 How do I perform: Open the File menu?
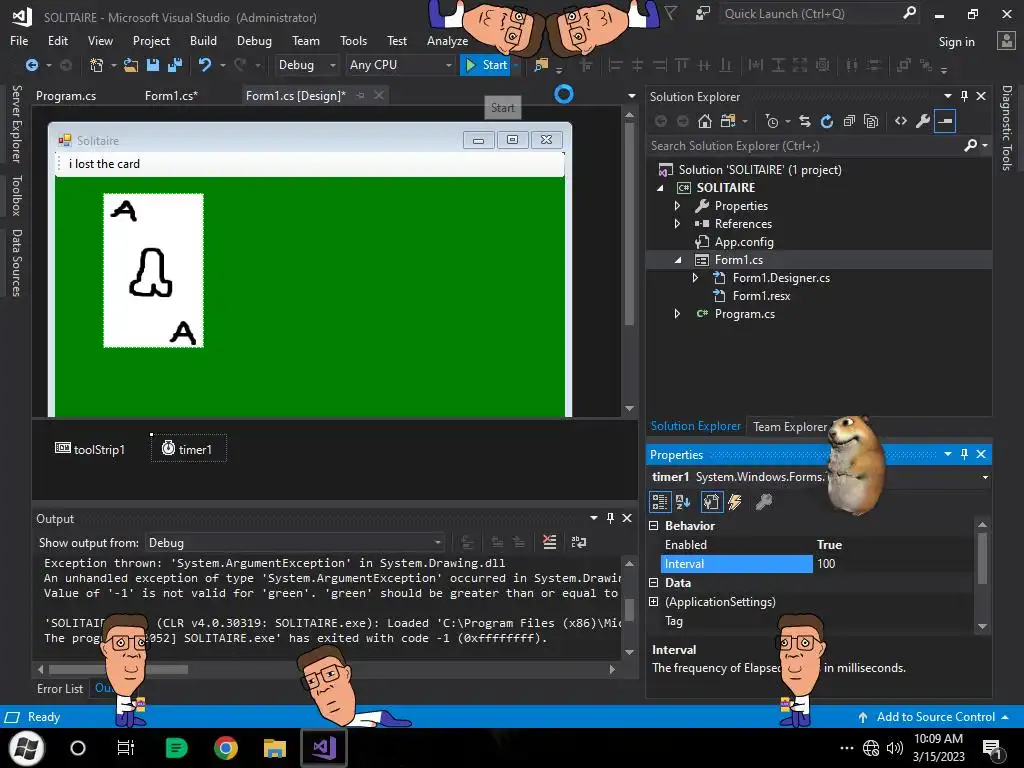tap(19, 40)
